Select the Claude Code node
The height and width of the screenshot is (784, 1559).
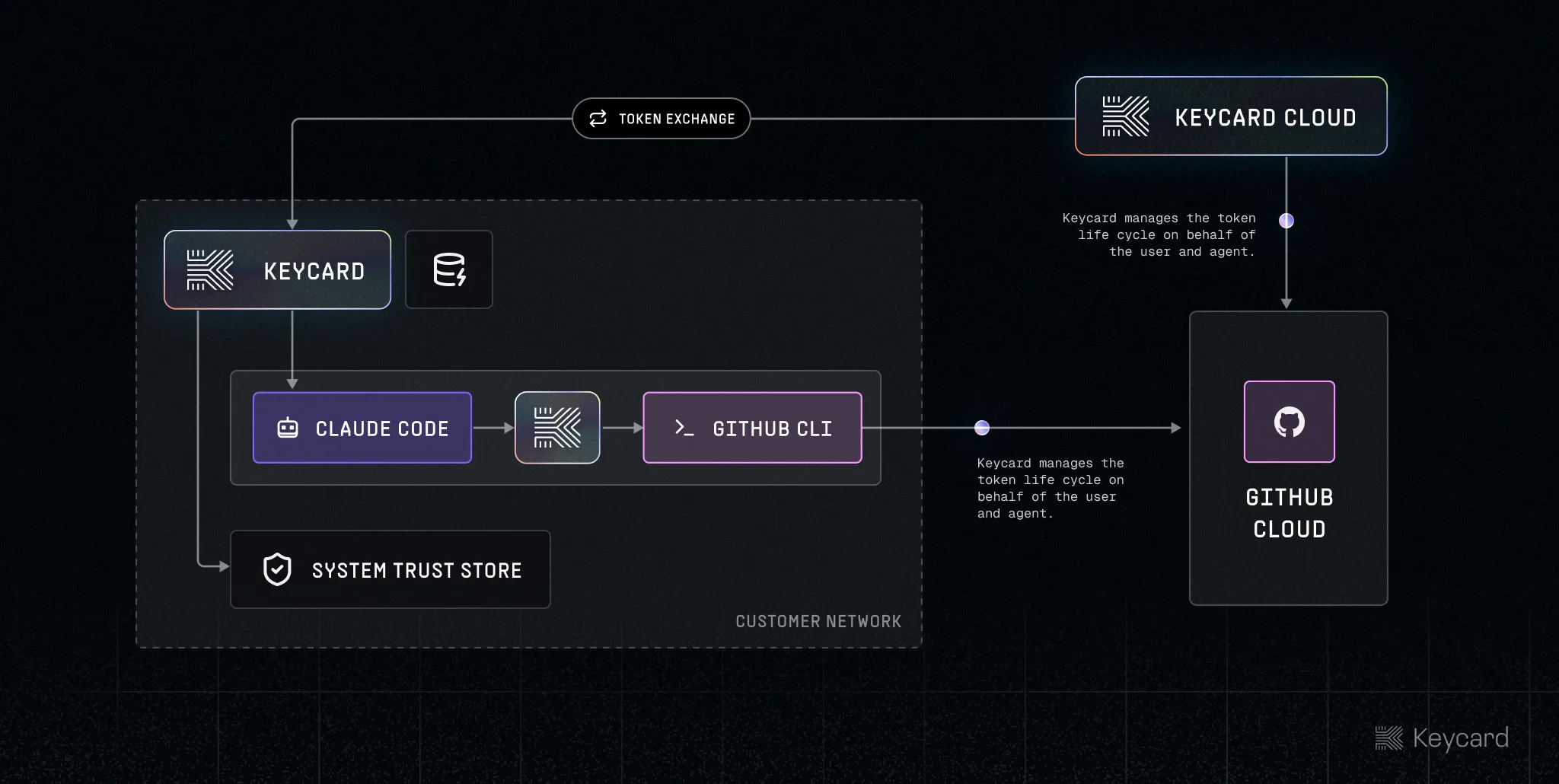click(362, 428)
